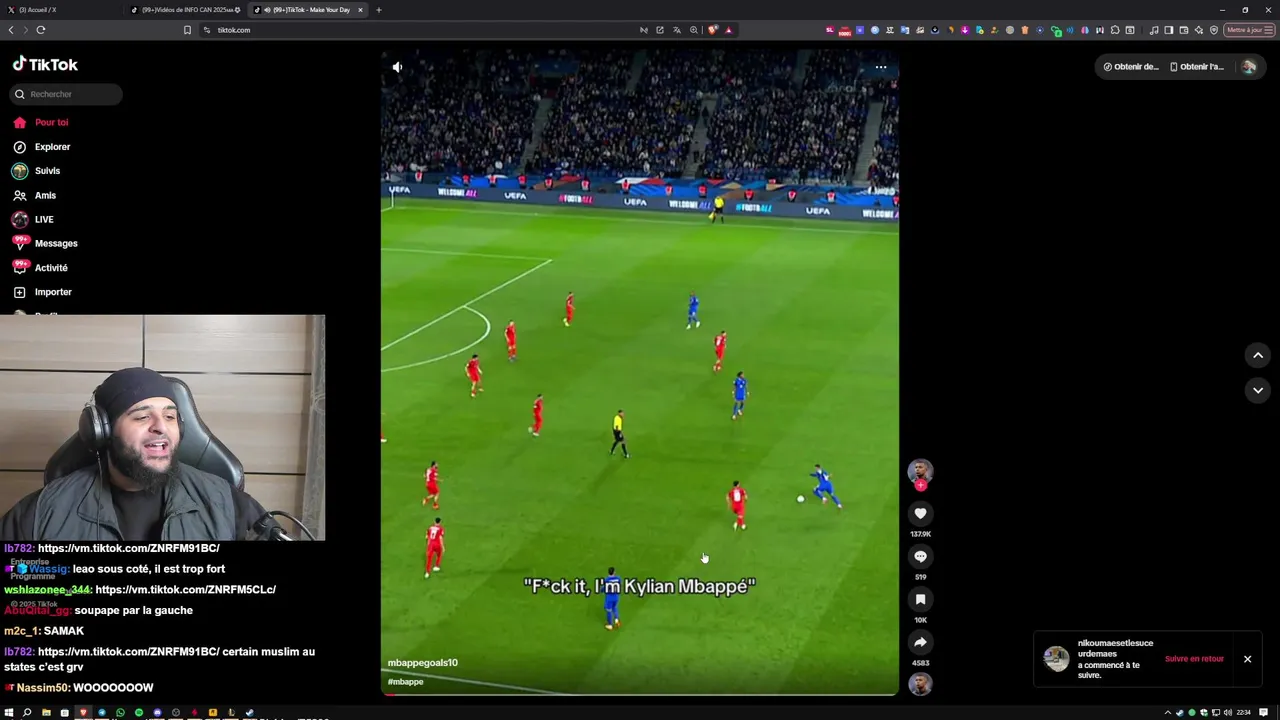
Task: Like the video with the heart icon
Action: tap(920, 513)
